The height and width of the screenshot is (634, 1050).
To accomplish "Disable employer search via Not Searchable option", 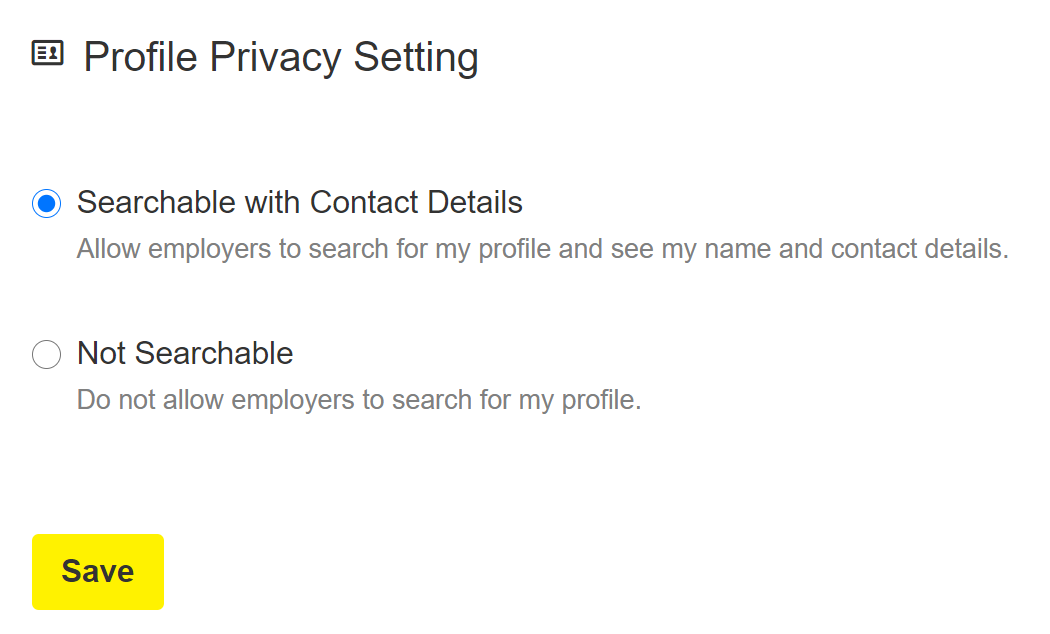I will tap(47, 355).
